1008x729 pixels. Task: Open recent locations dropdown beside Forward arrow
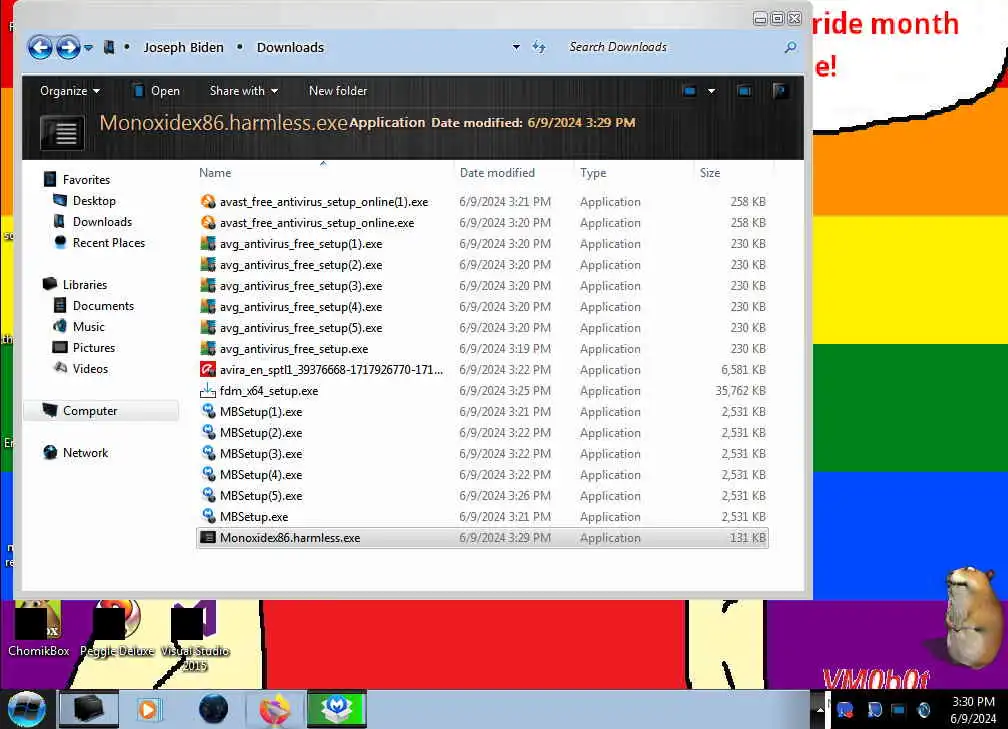pos(89,48)
